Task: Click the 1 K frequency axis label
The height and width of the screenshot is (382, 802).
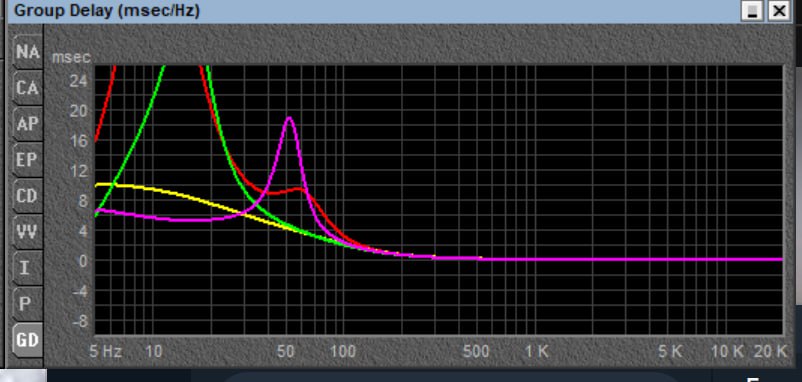Action: pos(537,351)
